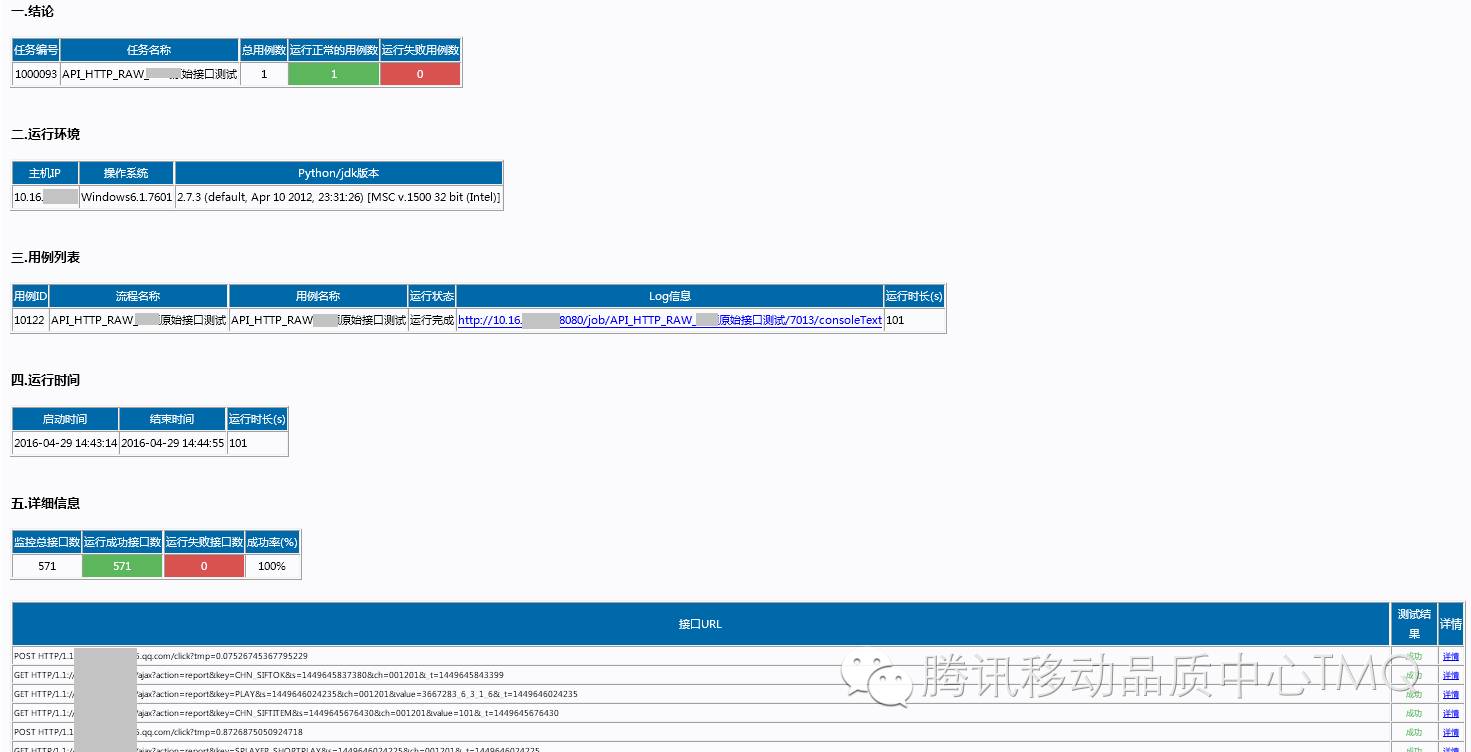Click the 操作系统 column header
1471x752 pixels.
pos(126,173)
